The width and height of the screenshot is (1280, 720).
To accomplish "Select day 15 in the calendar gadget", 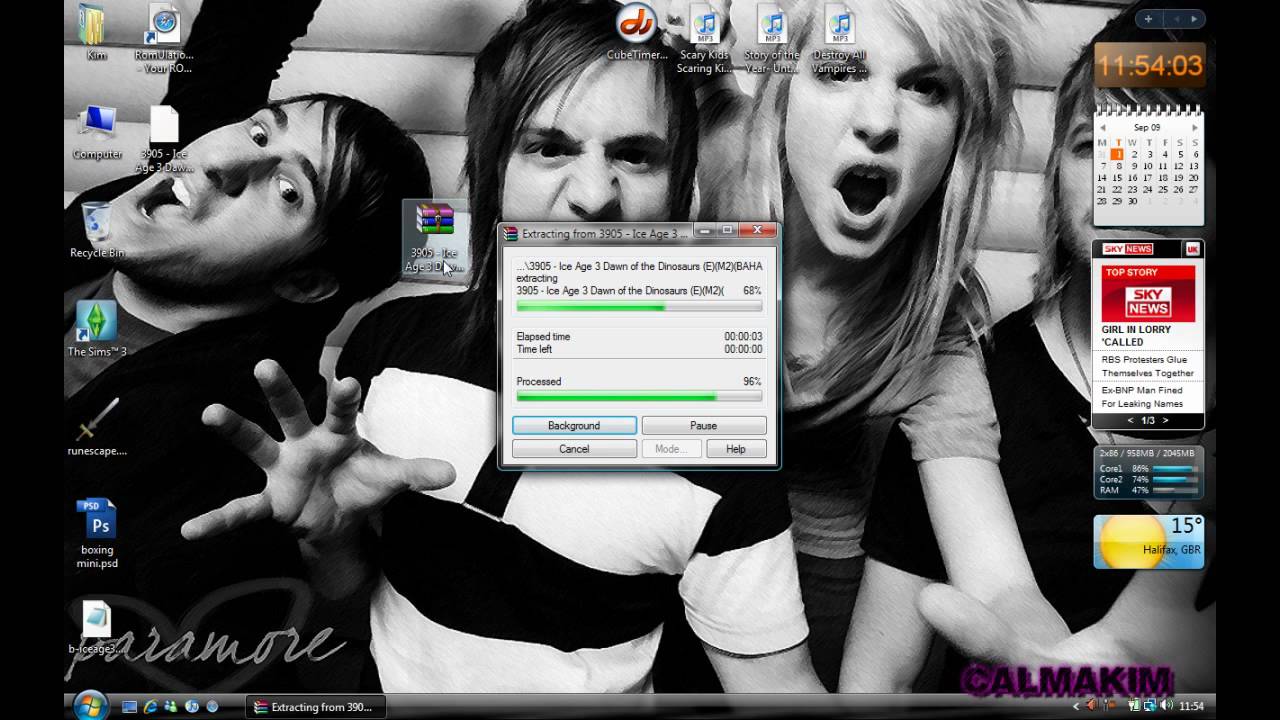I will 1117,178.
